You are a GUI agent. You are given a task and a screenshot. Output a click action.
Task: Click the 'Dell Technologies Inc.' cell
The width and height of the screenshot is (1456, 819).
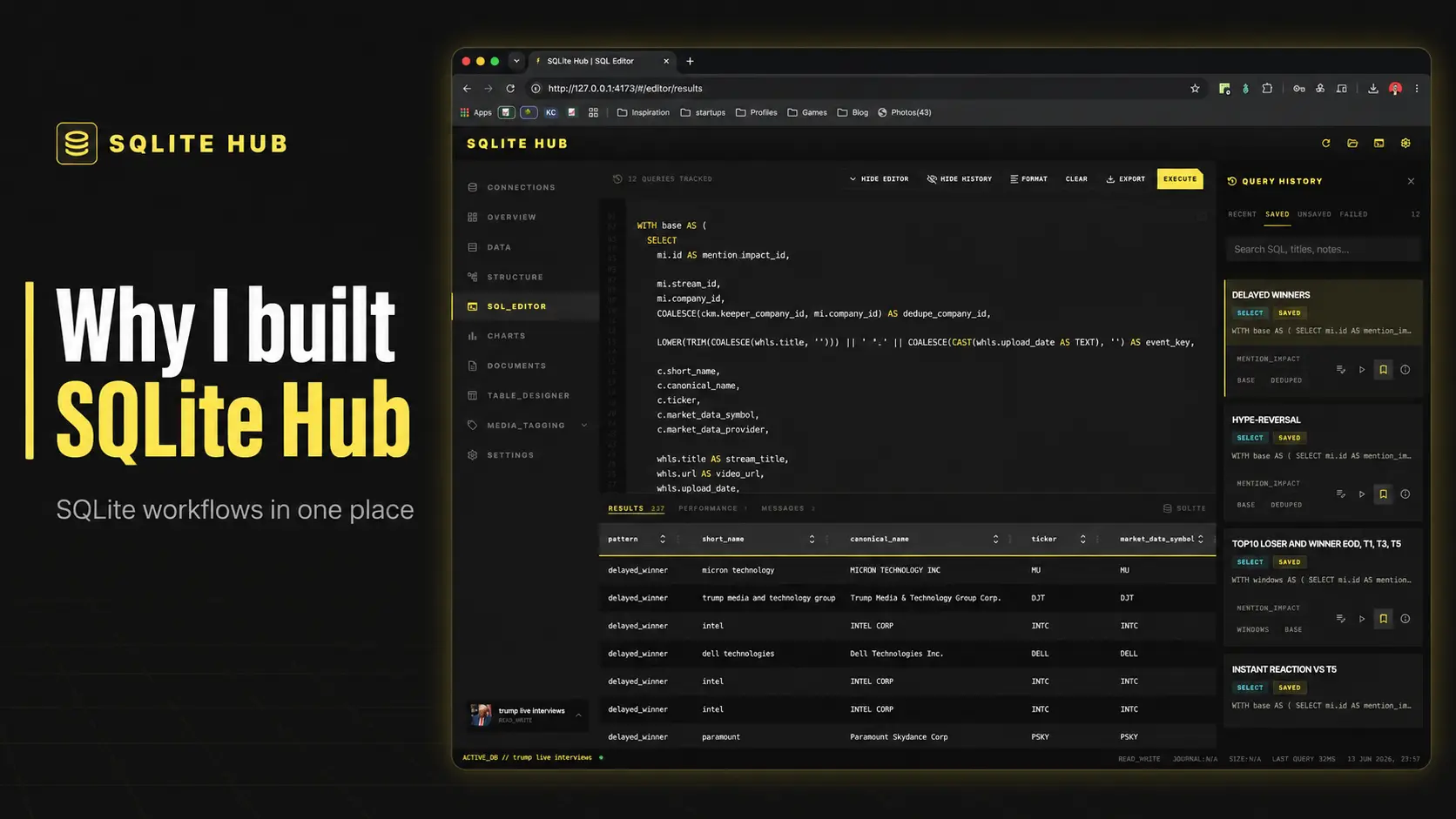[x=896, y=654]
